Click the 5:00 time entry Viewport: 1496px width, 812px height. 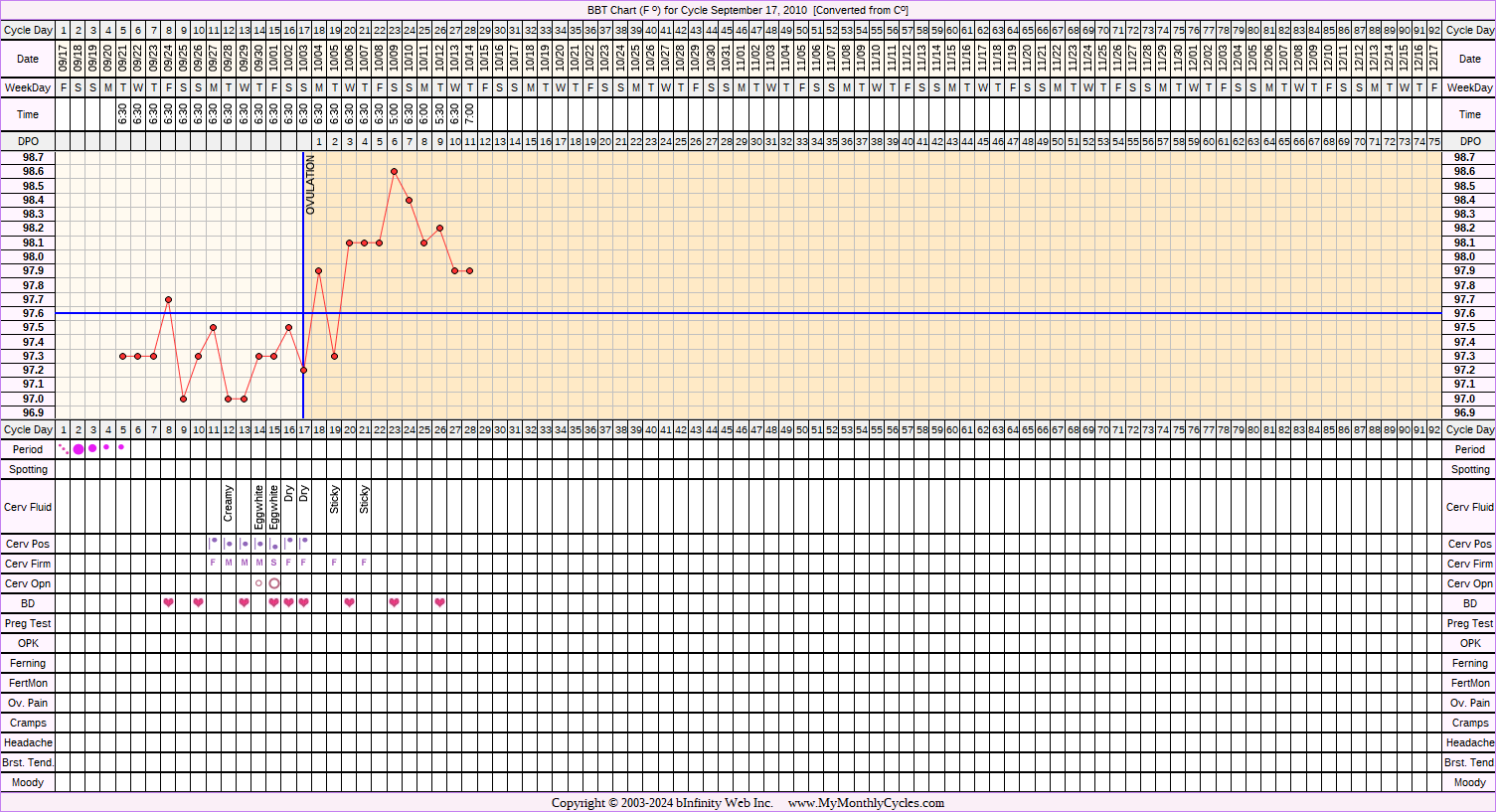pos(395,114)
